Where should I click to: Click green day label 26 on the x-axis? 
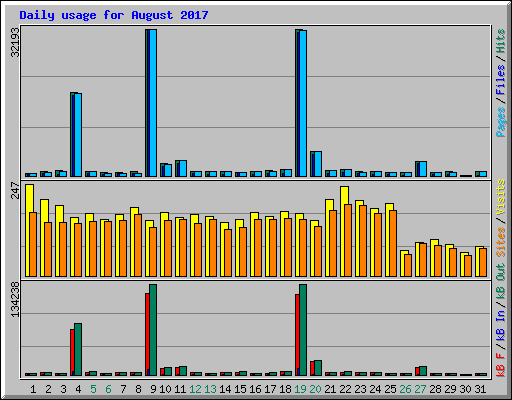[x=405, y=389]
